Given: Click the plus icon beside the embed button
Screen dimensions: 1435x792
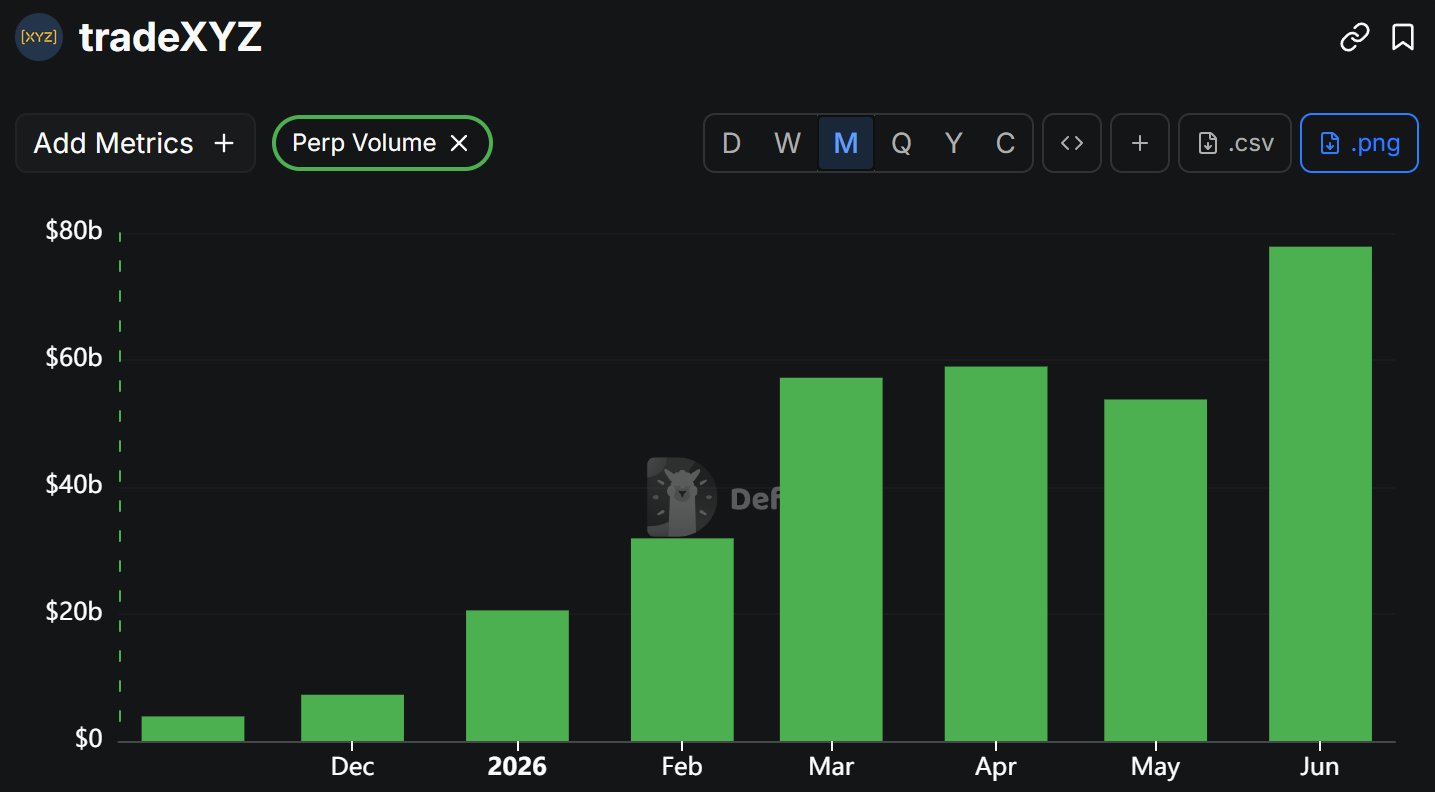Looking at the screenshot, I should (1140, 143).
